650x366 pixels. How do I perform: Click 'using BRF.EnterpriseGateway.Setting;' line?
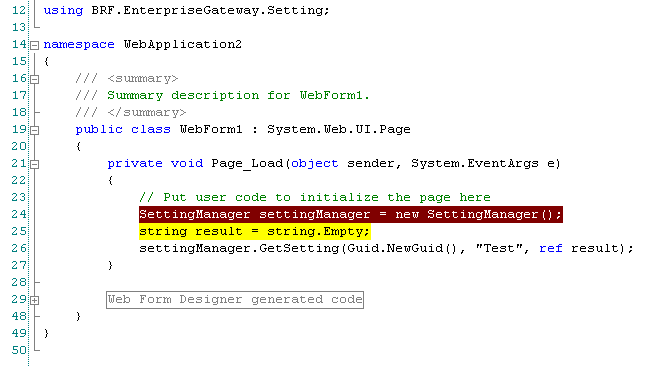point(187,10)
